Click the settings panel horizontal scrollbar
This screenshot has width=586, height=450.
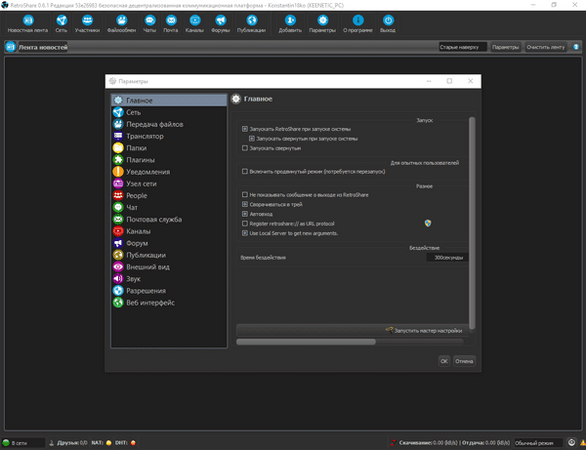point(306,342)
